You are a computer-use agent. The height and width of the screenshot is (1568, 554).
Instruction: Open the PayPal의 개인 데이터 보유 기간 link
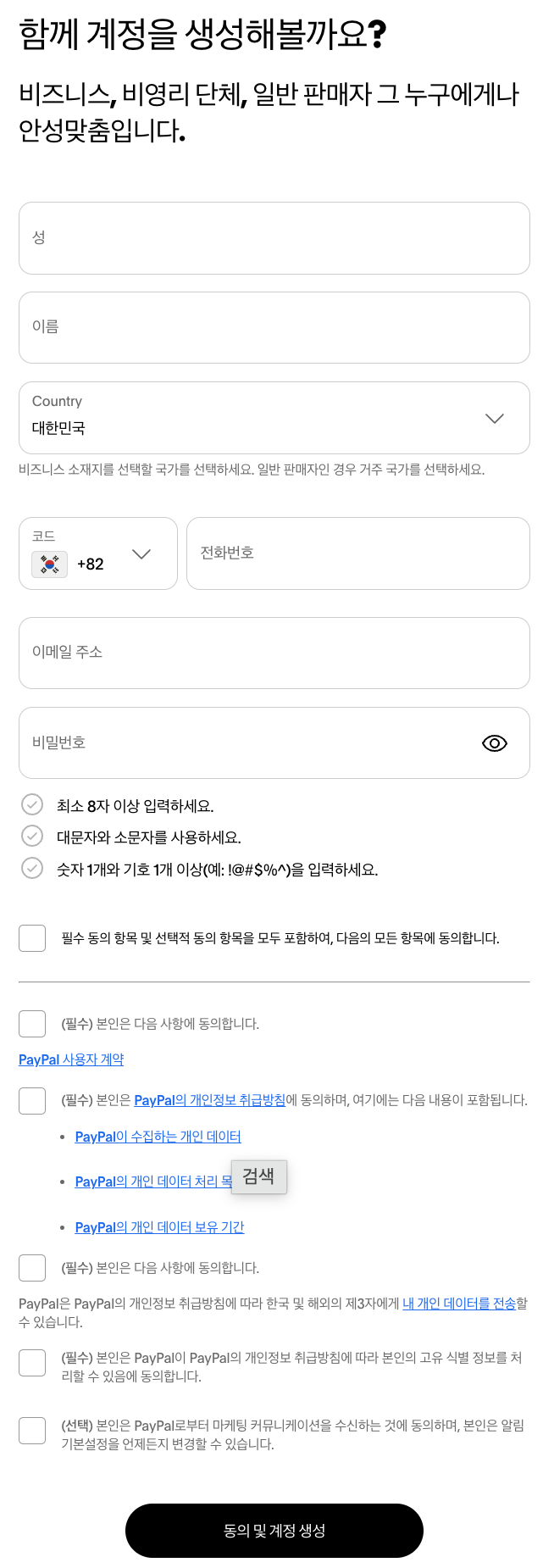point(158,1226)
